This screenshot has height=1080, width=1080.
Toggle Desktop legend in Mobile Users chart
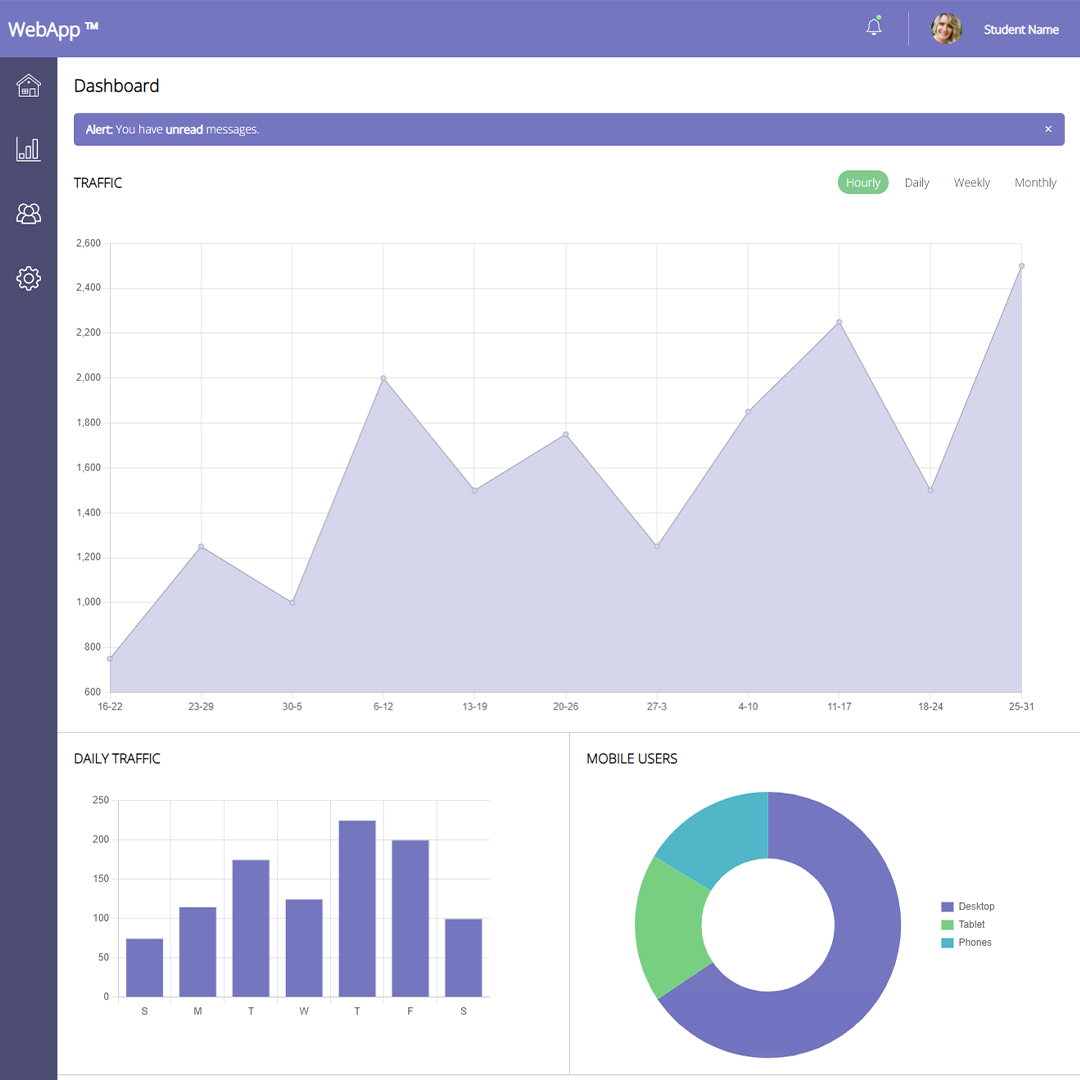tap(967, 906)
